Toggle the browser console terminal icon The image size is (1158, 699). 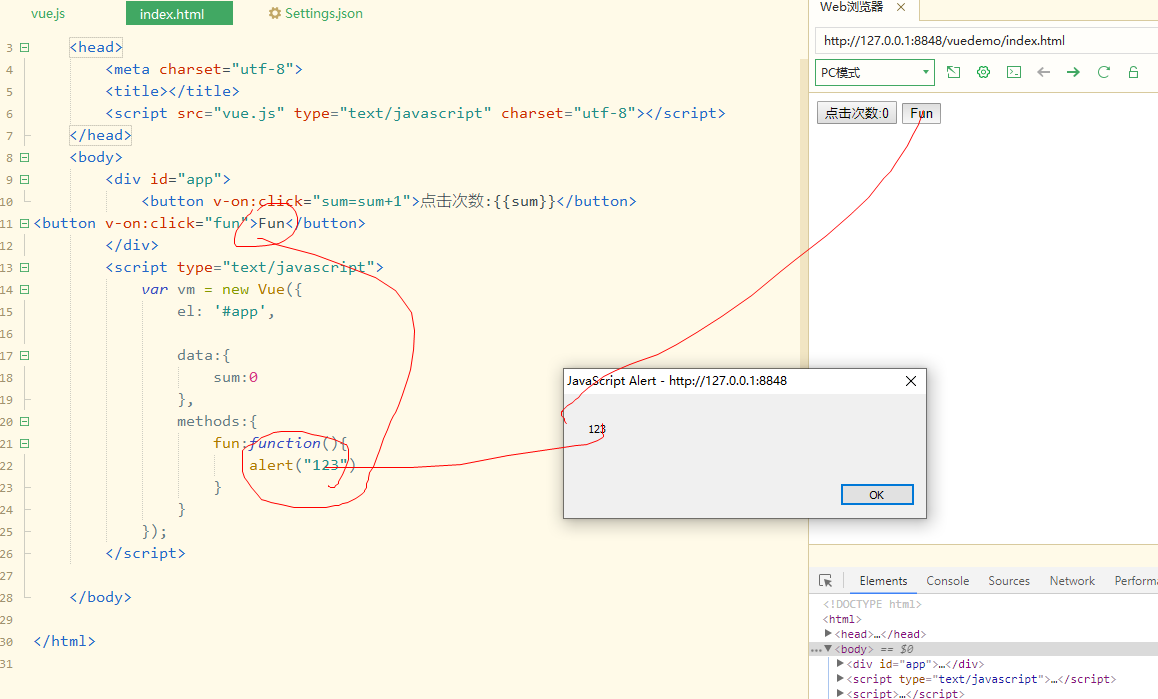(1014, 72)
